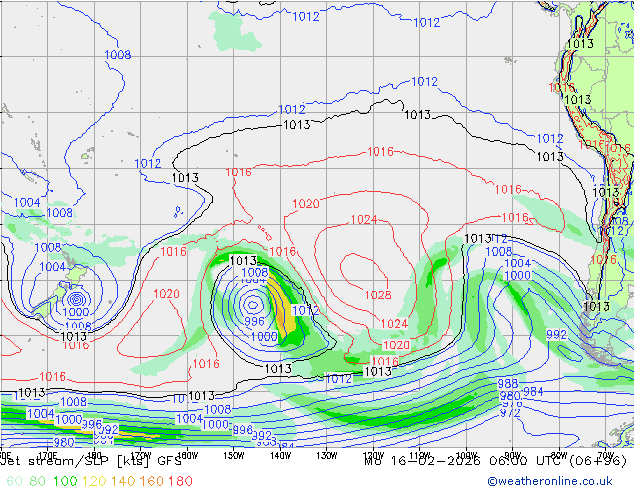Click the 992 label near southern Chile
The width and height of the screenshot is (634, 490).
point(556,335)
